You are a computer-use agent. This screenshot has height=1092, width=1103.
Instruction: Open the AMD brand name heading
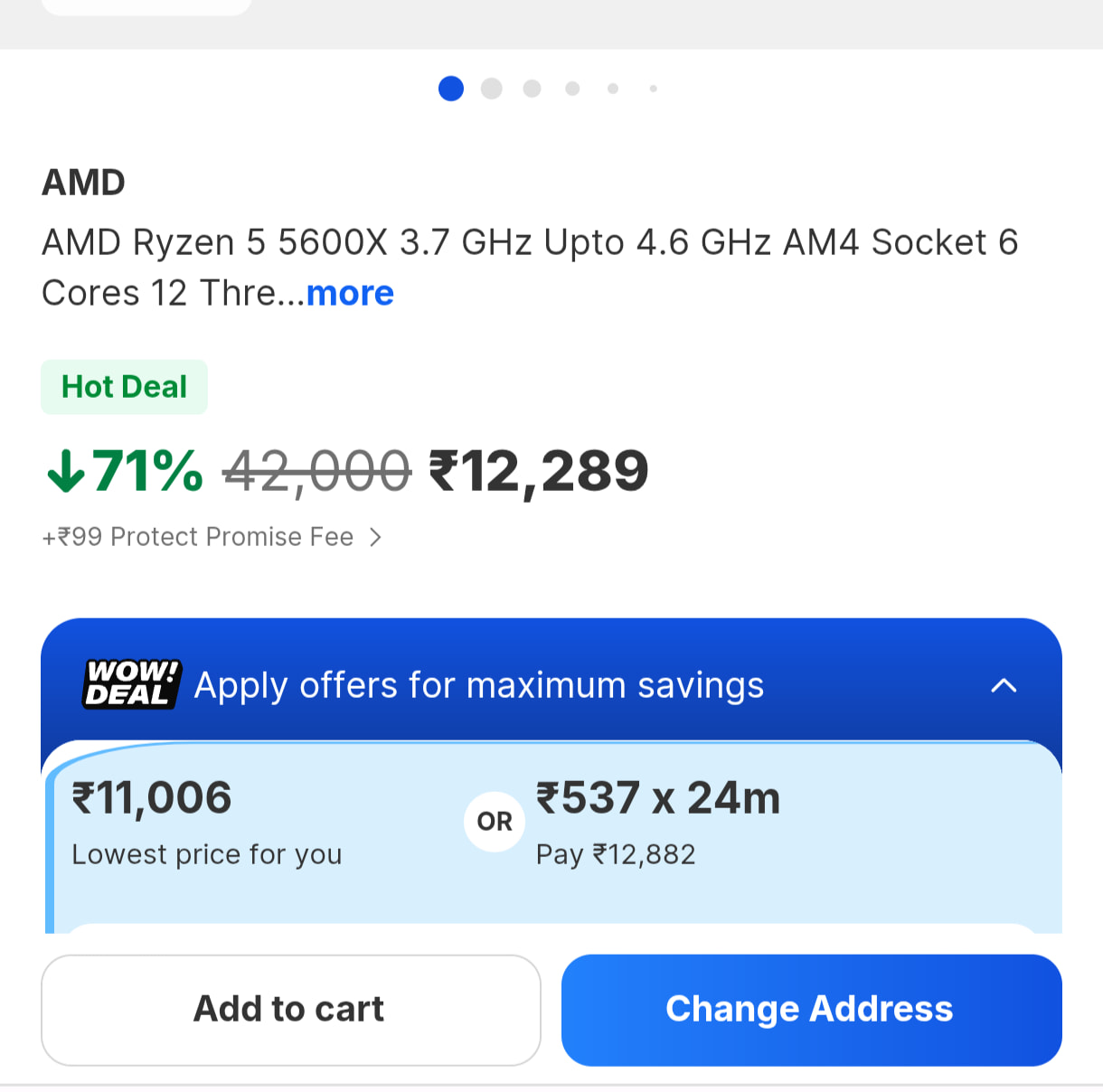point(84,183)
